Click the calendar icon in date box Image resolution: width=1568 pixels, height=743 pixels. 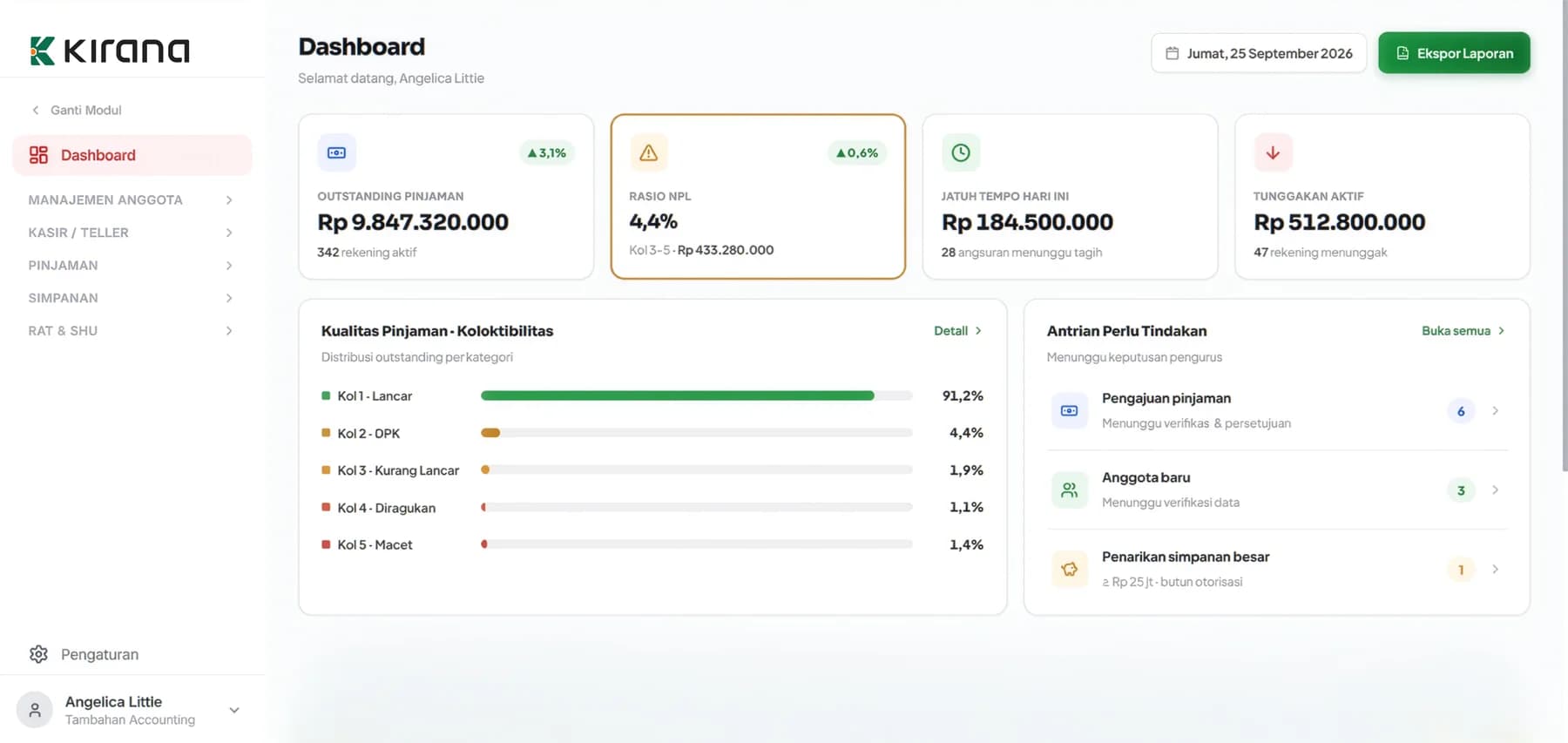point(1173,53)
